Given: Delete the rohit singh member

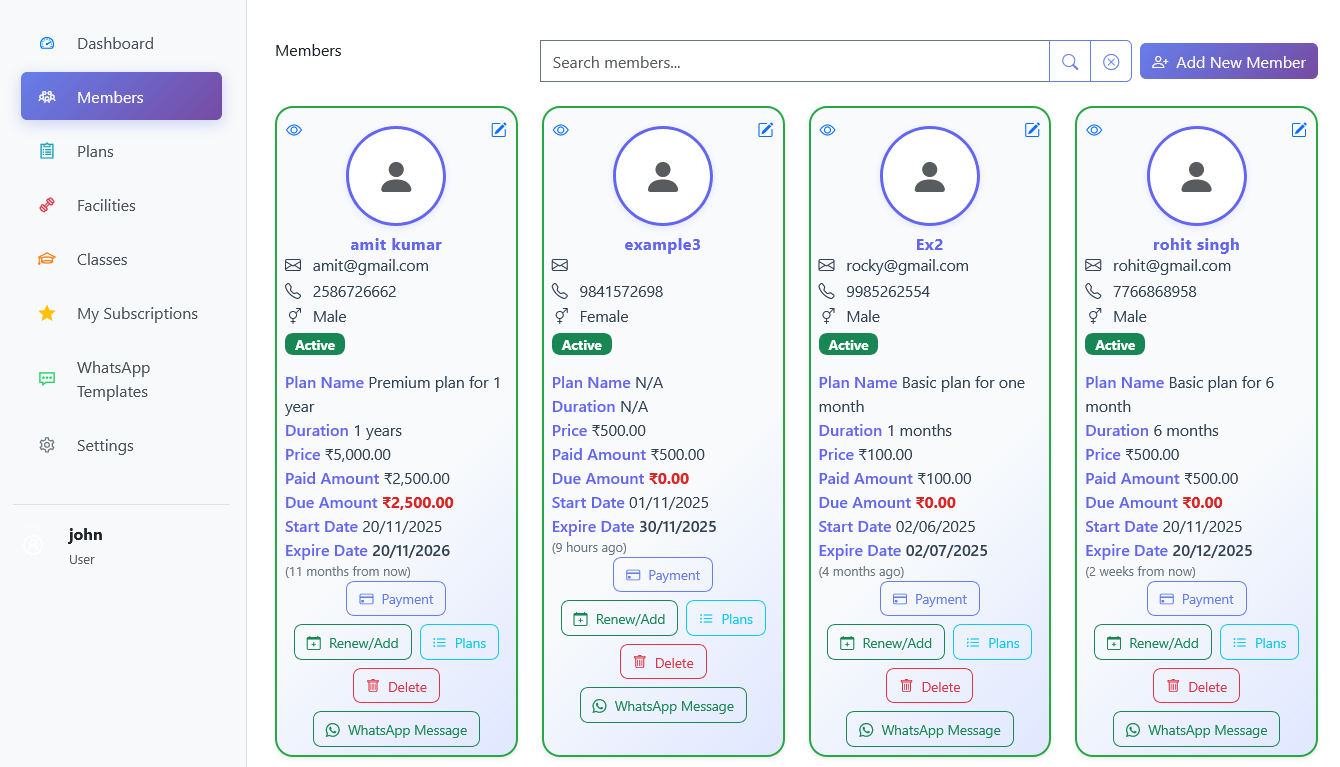Looking at the screenshot, I should point(1196,687).
